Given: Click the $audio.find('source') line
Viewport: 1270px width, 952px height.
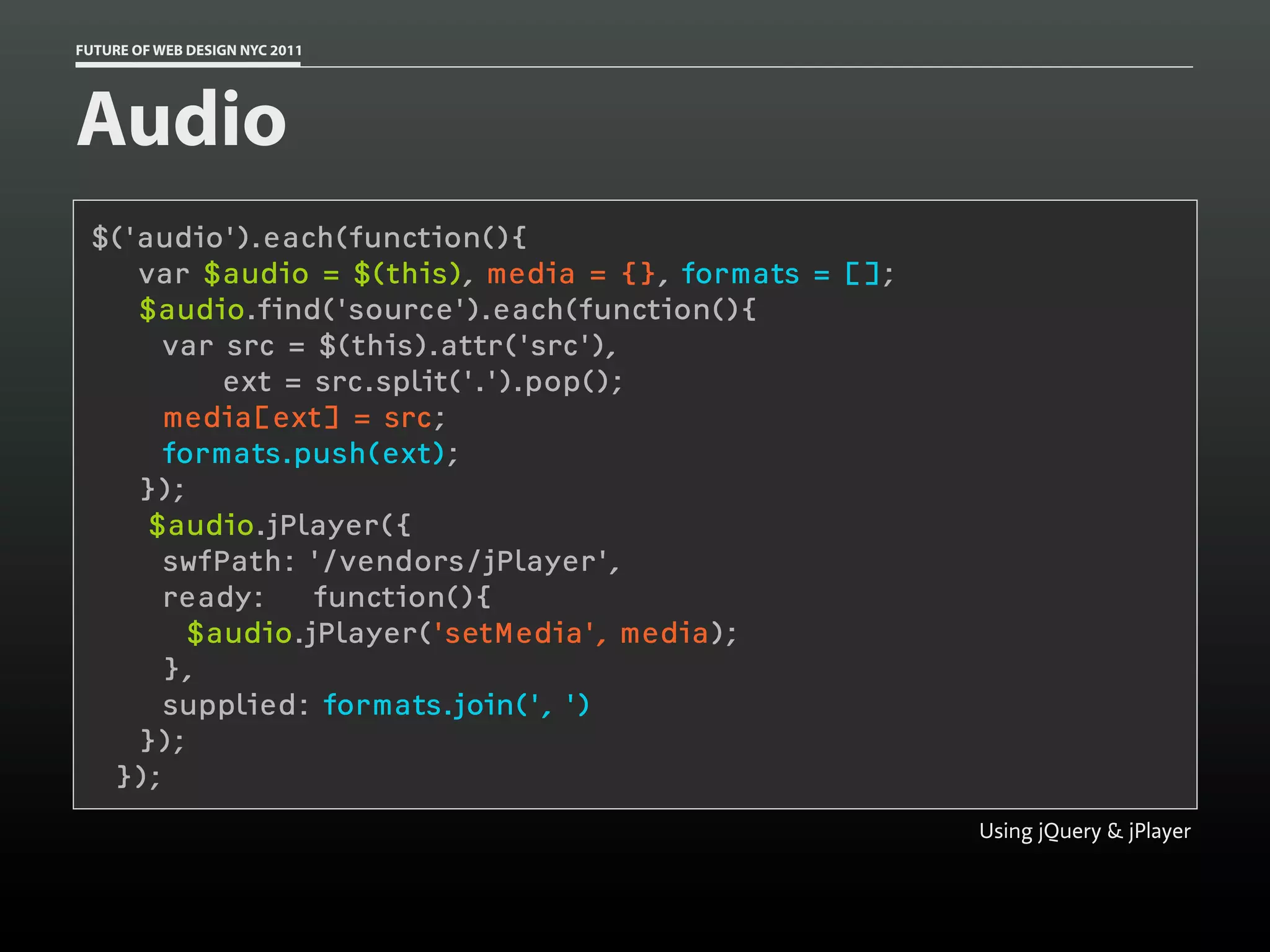Looking at the screenshot, I should 446,310.
